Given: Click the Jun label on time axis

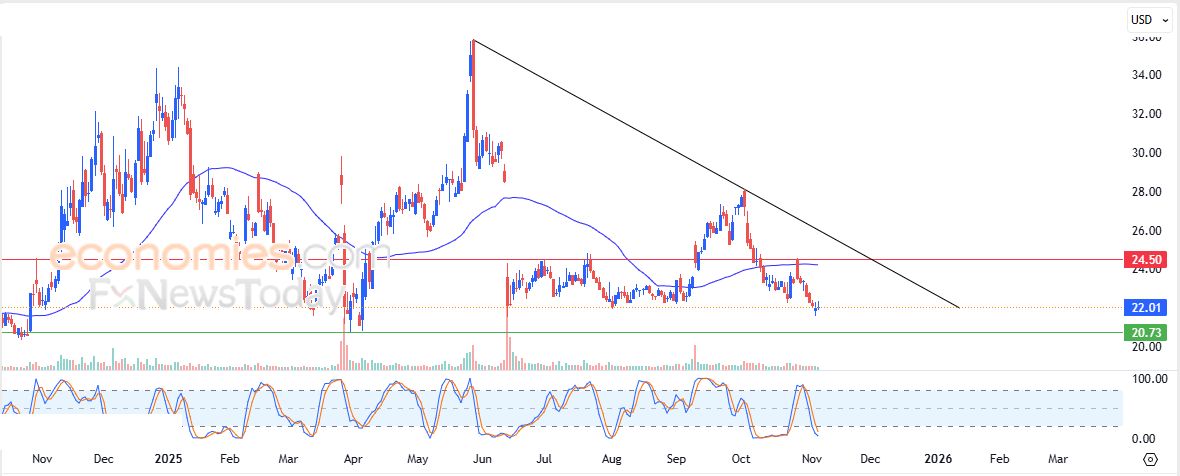Looking at the screenshot, I should 482,459.
